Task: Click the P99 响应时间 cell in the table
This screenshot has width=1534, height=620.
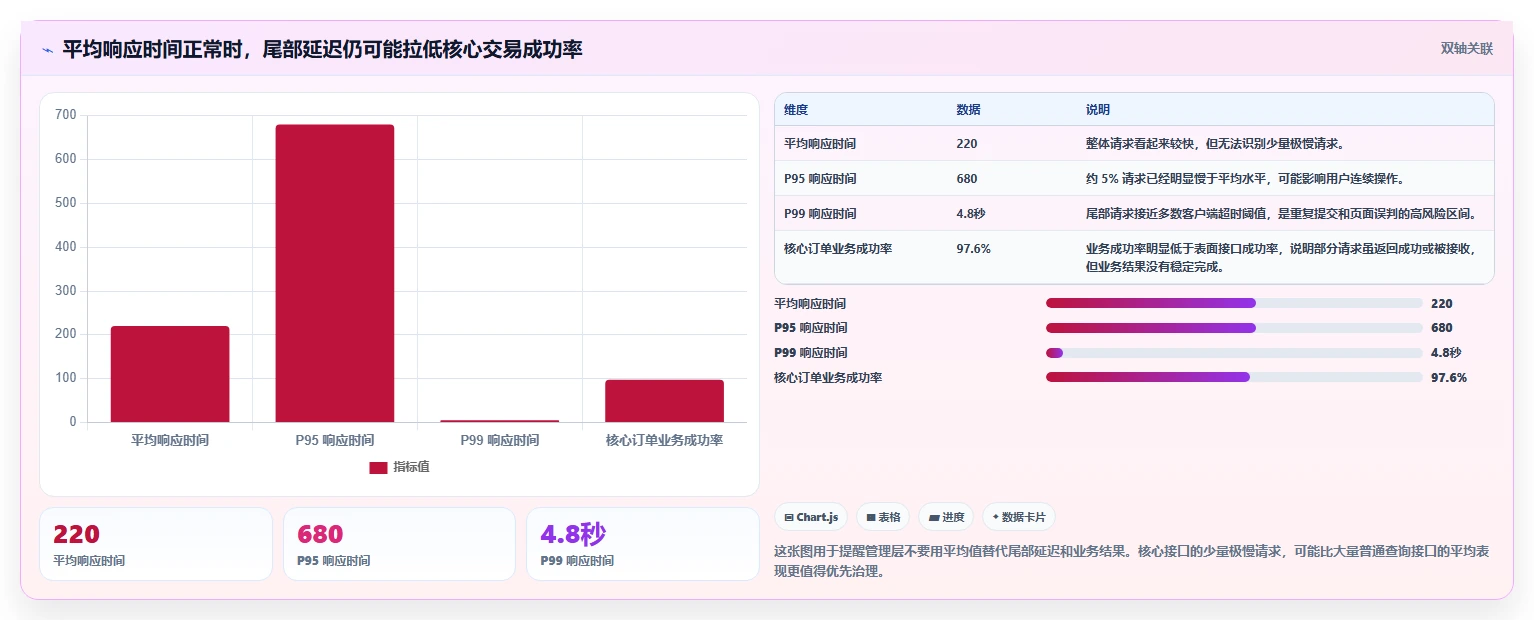Action: [x=820, y=214]
